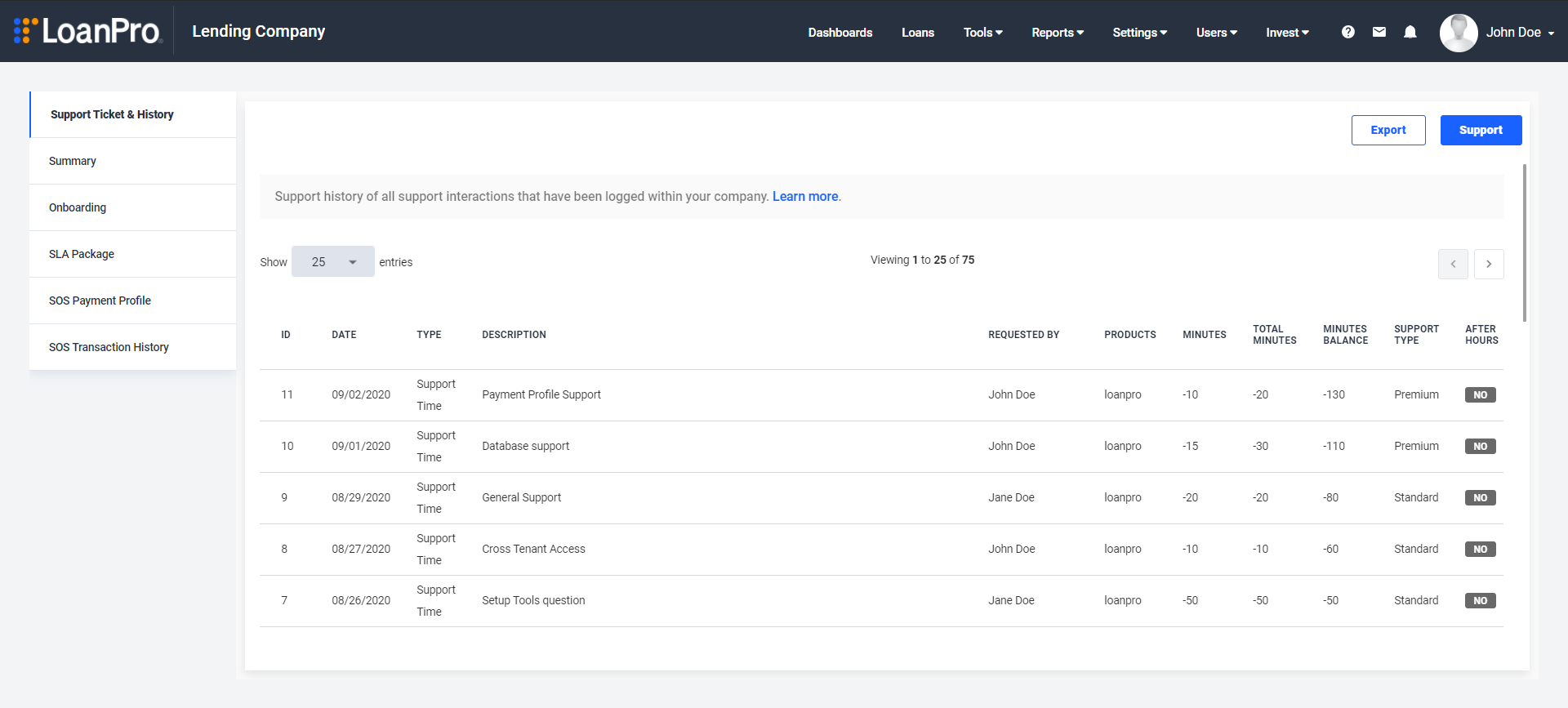Click Standard in the Setup Tools question row
The width and height of the screenshot is (1568, 708).
tap(1416, 600)
